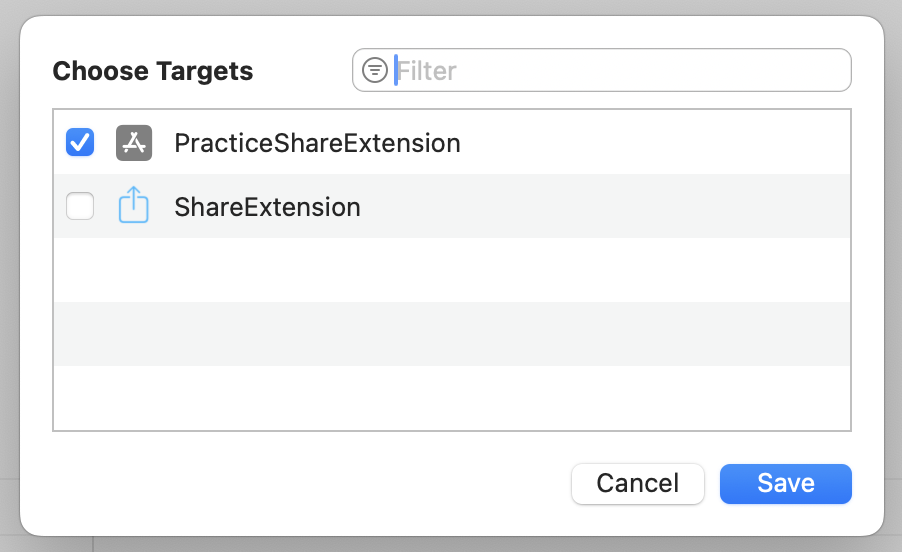Select the ShareExtension target name
The height and width of the screenshot is (552, 902).
coord(267,207)
